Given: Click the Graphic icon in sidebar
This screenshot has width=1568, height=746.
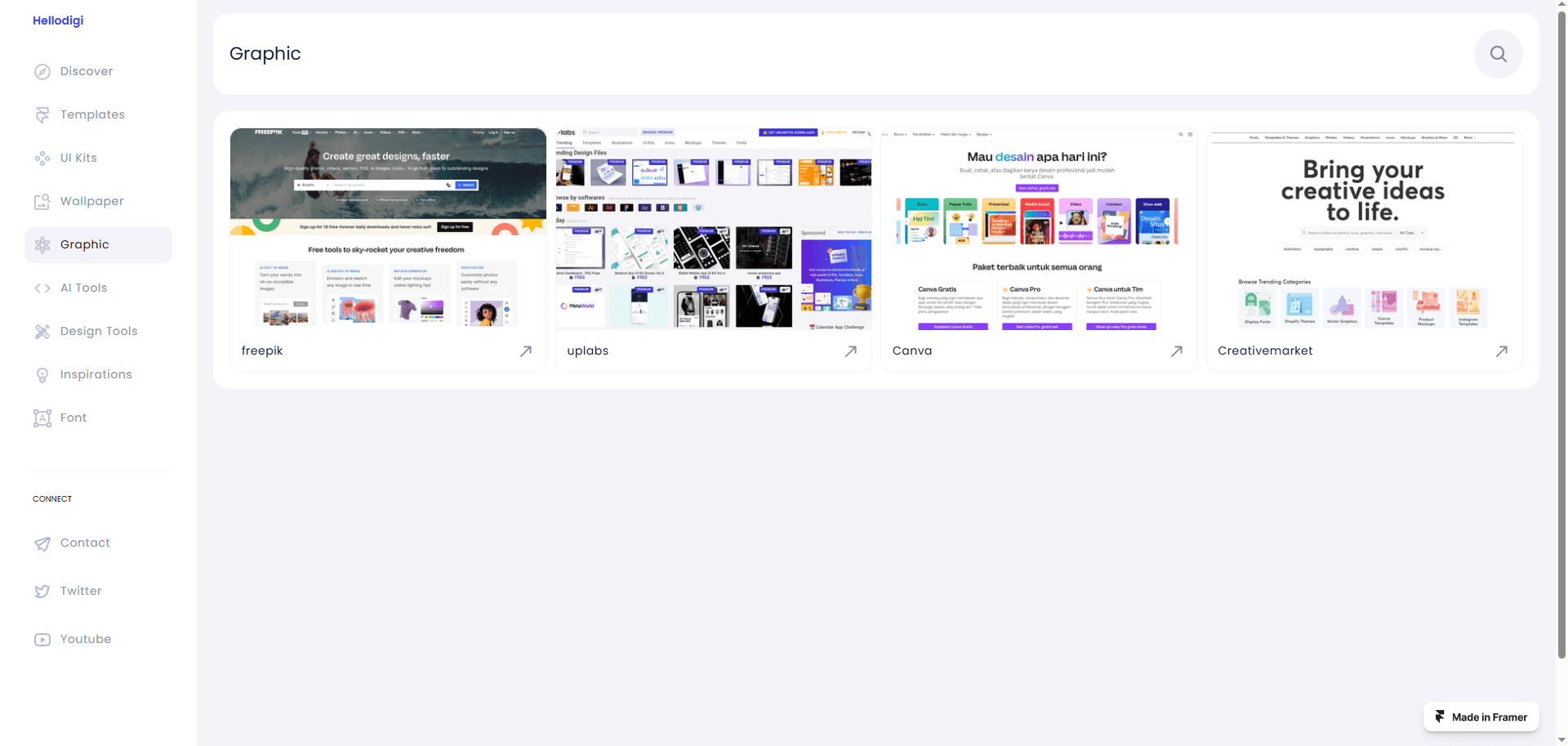Looking at the screenshot, I should pyautogui.click(x=42, y=244).
